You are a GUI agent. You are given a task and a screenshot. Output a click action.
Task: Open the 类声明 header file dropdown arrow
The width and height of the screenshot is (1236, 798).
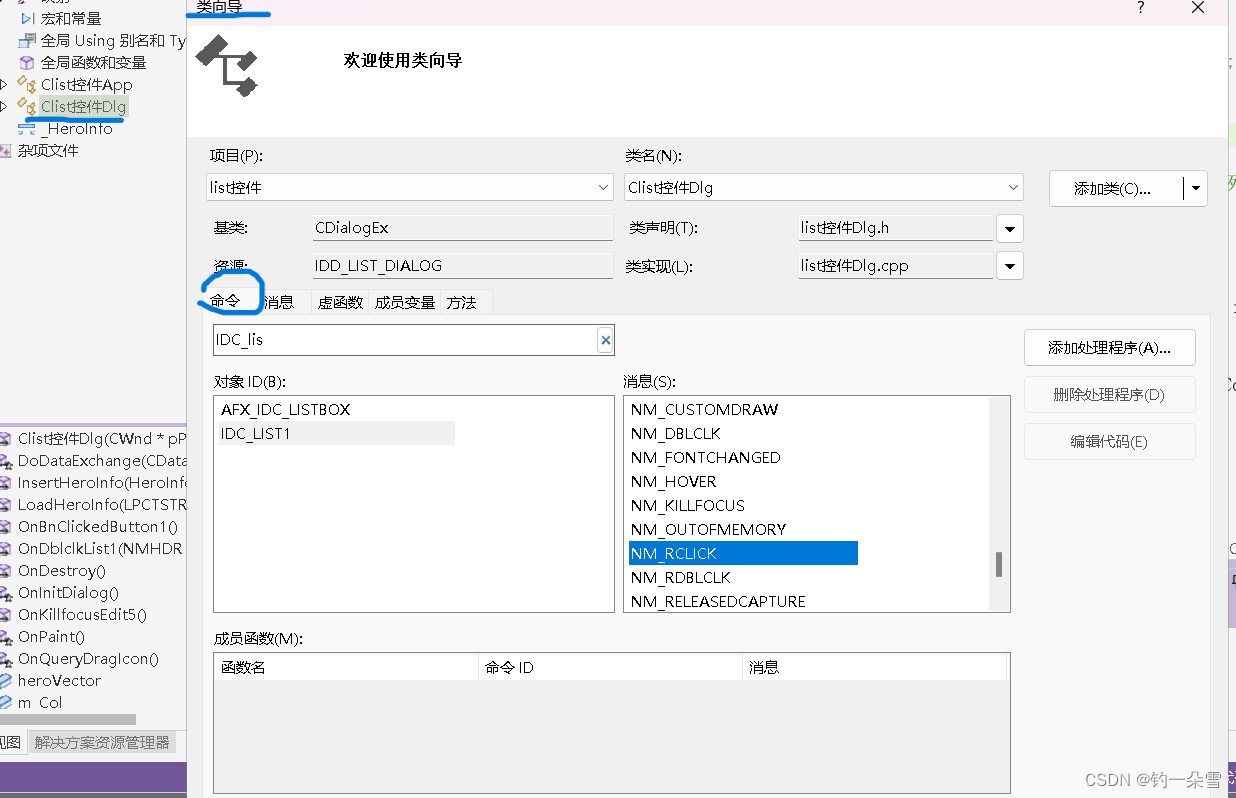(x=1009, y=228)
